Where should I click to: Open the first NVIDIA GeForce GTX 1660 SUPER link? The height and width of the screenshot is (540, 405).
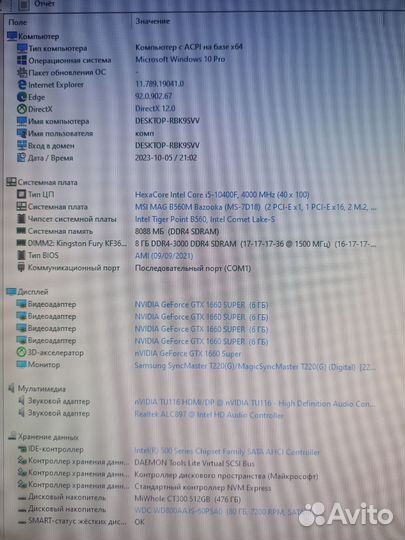201,305
